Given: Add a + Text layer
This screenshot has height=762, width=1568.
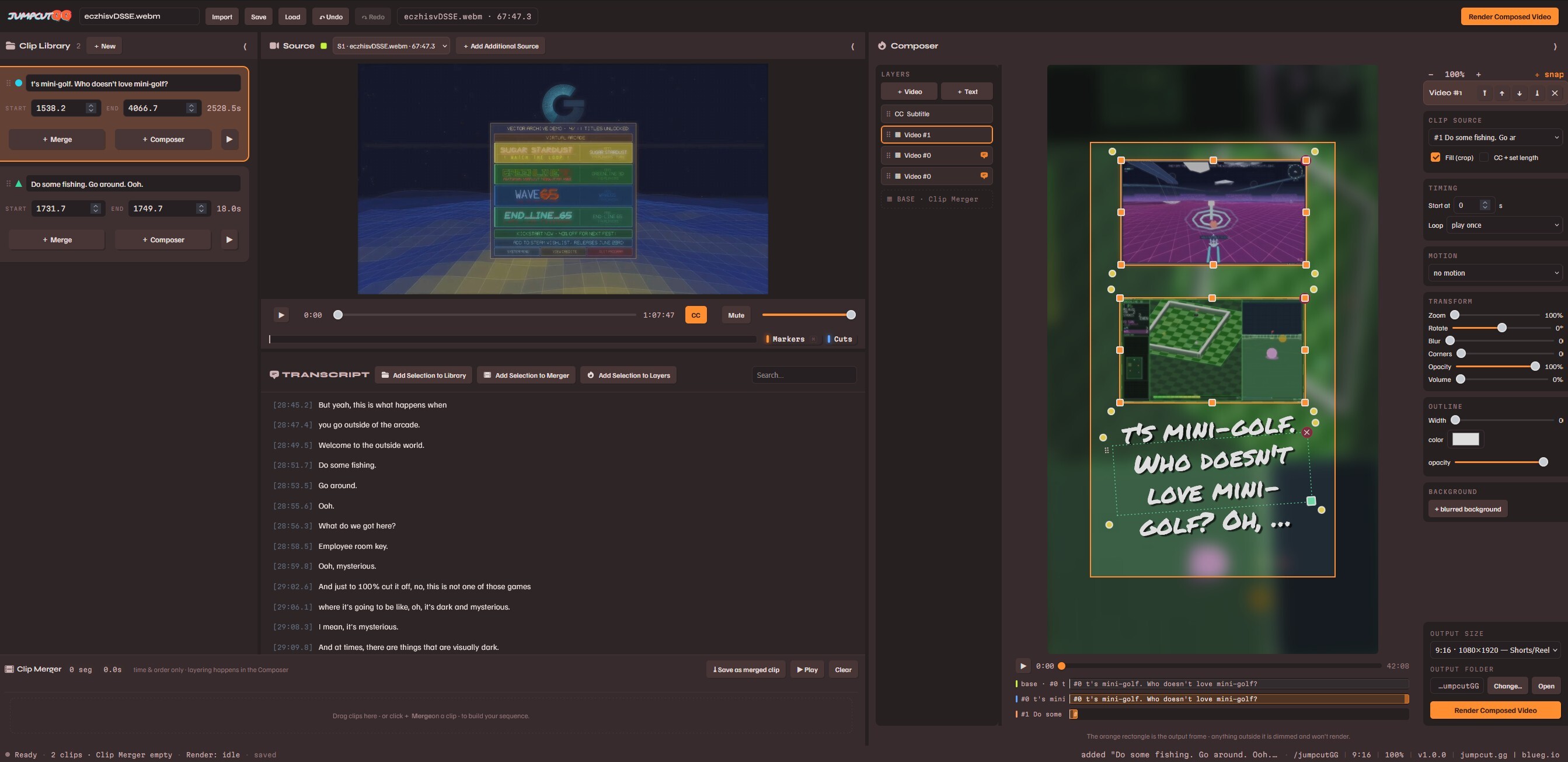Looking at the screenshot, I should click(x=967, y=91).
